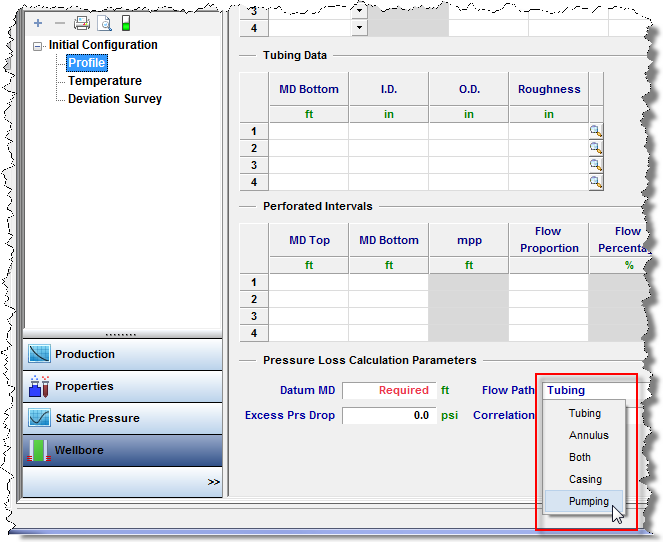
Task: Click the printer icon
Action: [x=81, y=22]
